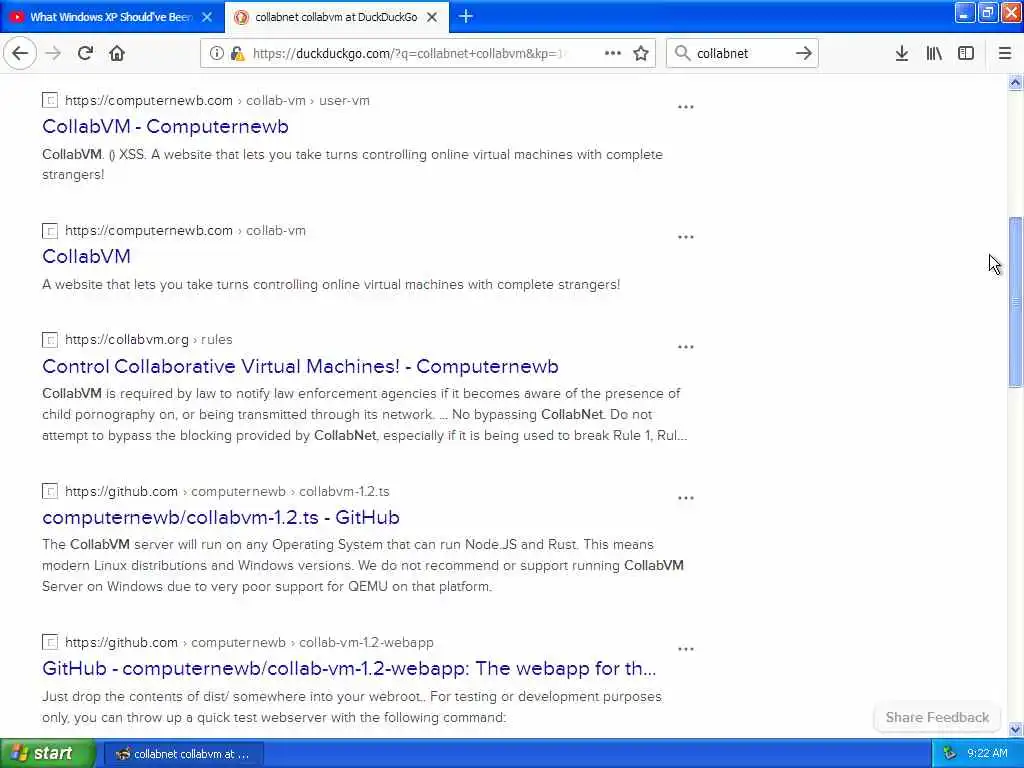Click the github.com collabvm-1.2.ts URL
This screenshot has height=768, width=1024.
click(227, 491)
